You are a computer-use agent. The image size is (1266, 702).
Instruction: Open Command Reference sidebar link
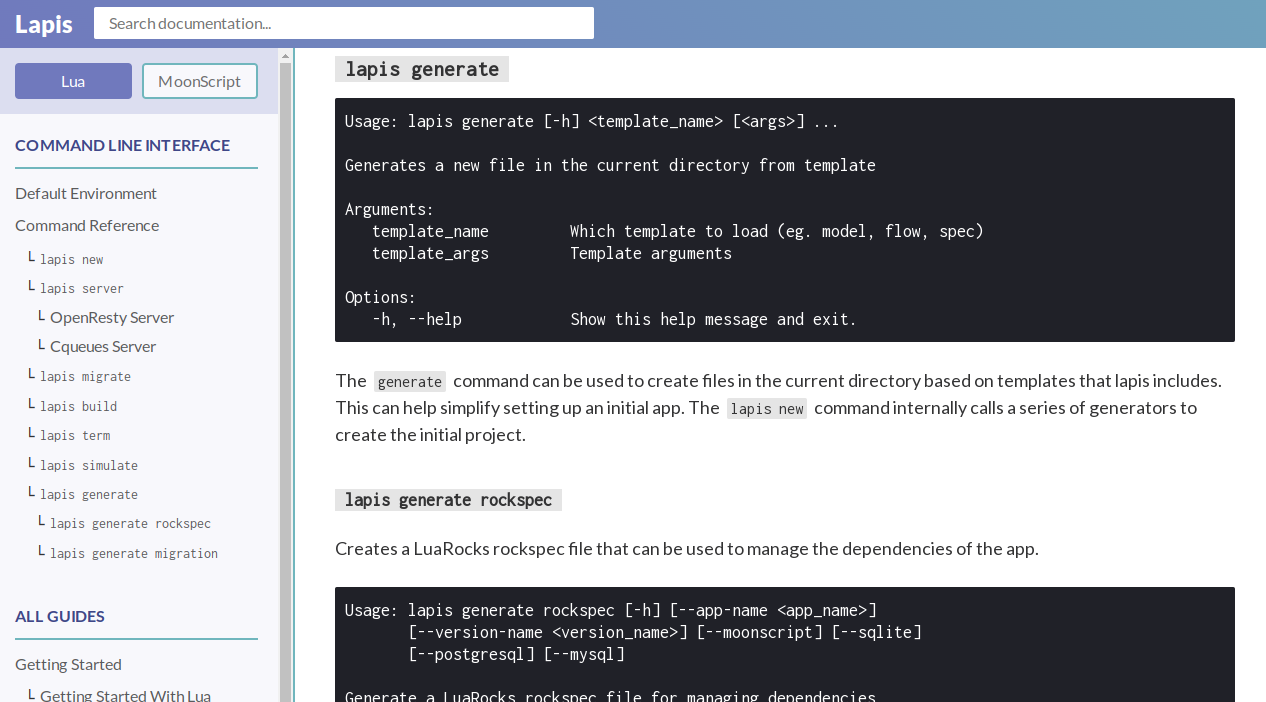pyautogui.click(x=87, y=225)
